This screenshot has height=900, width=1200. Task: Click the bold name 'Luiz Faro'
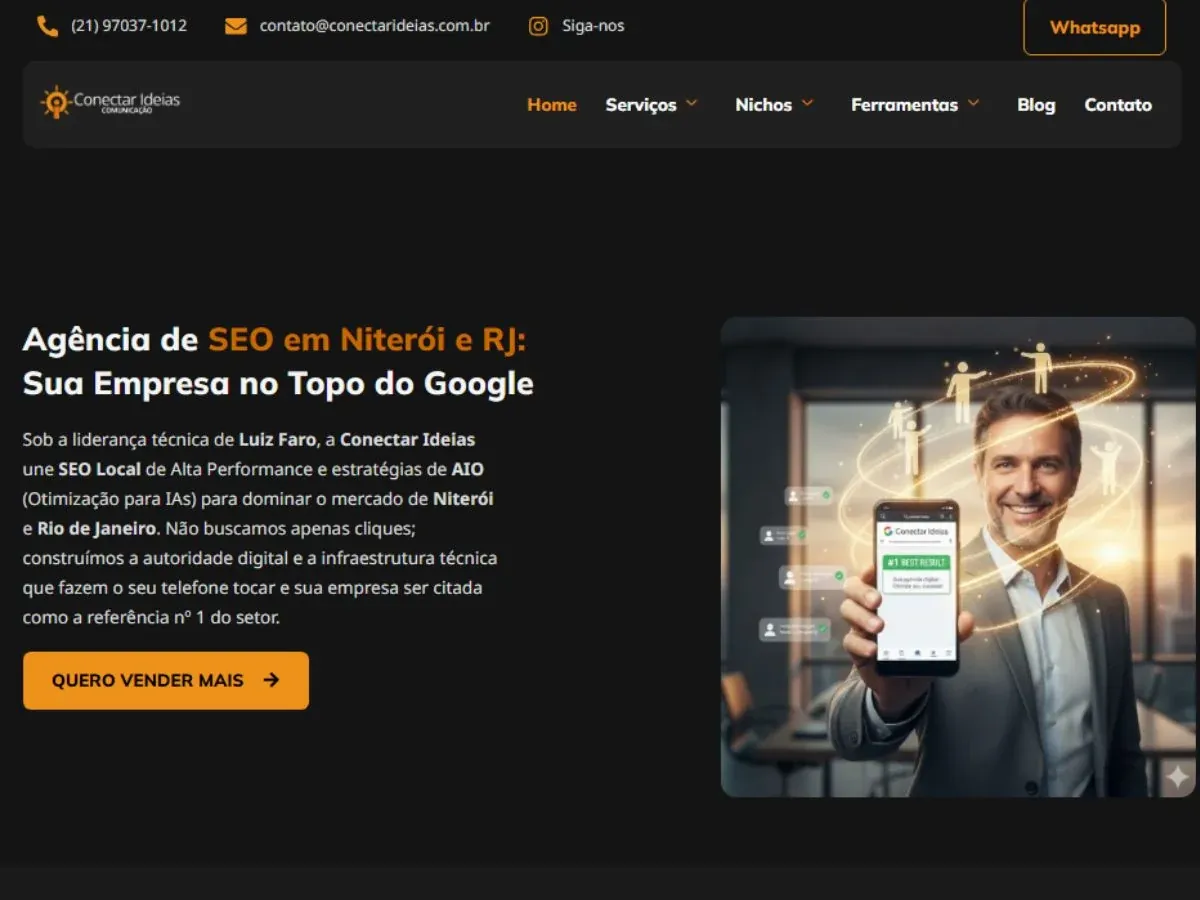click(x=277, y=439)
